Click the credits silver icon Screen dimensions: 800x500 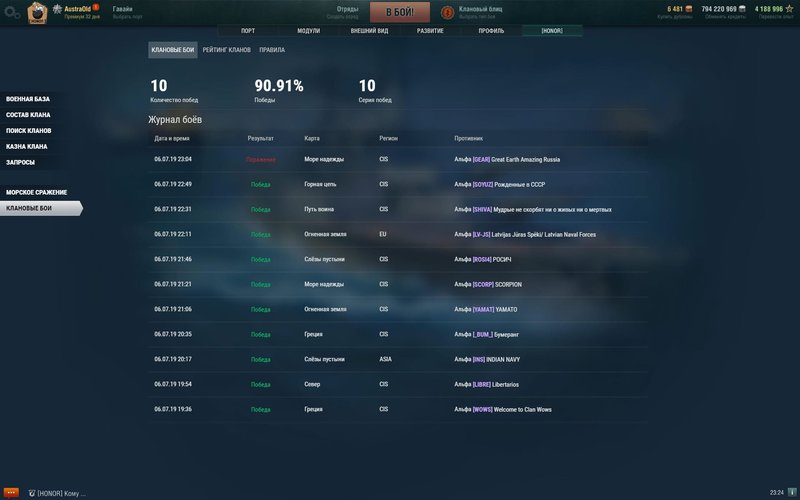point(742,9)
